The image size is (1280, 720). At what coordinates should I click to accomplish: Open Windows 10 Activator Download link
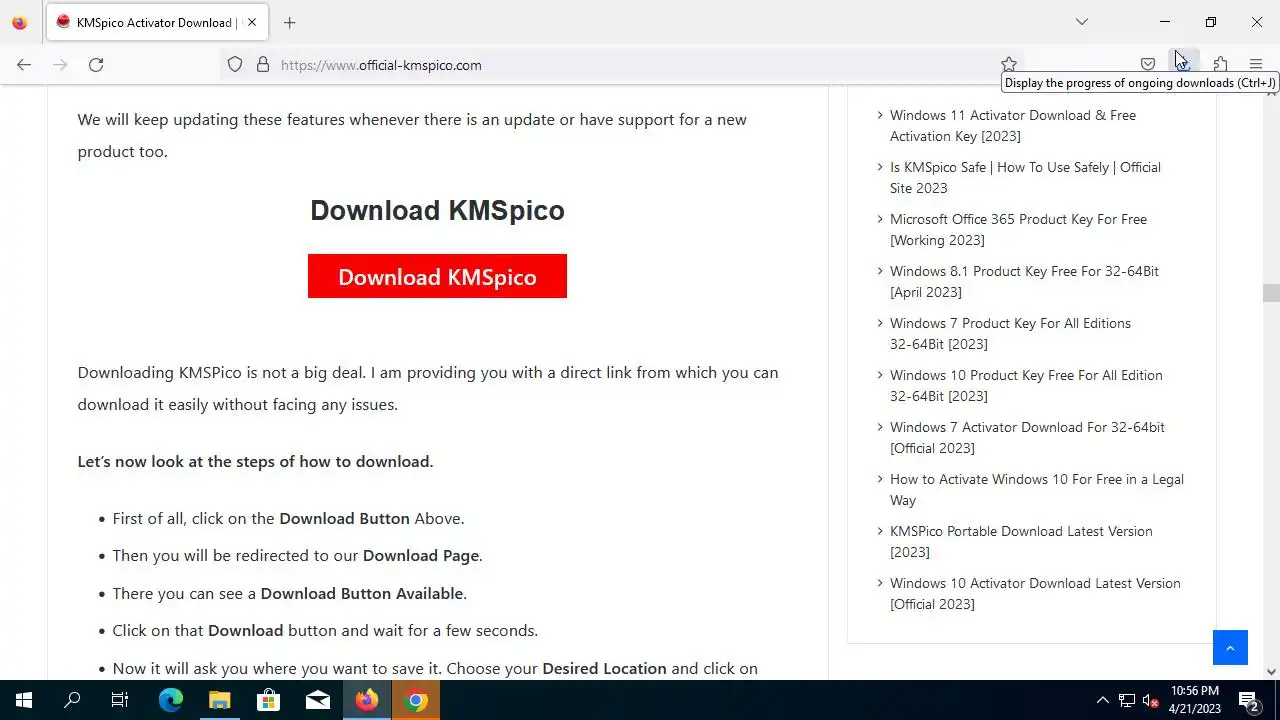1035,594
